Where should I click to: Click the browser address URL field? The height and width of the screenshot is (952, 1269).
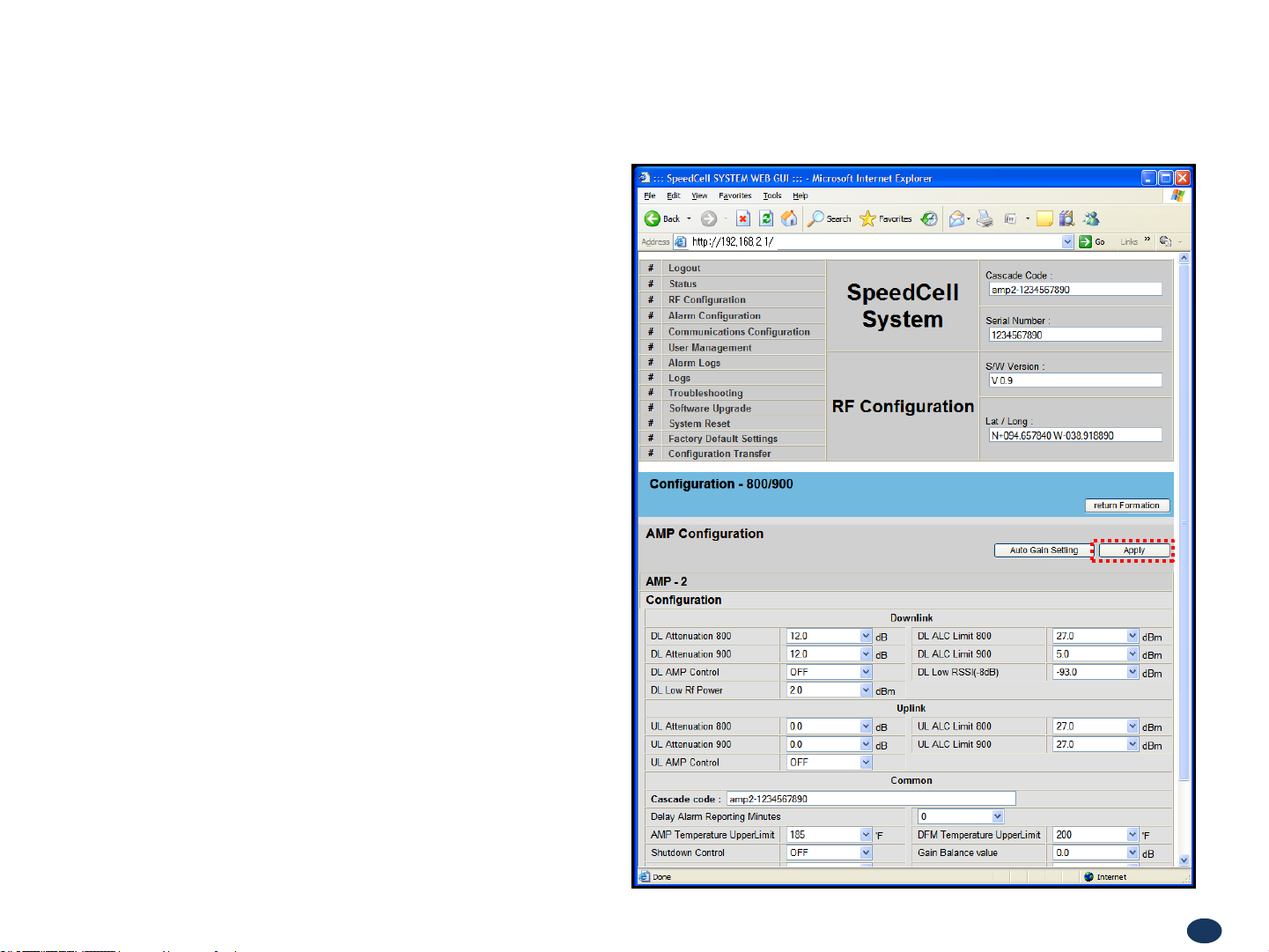pyautogui.click(x=874, y=241)
